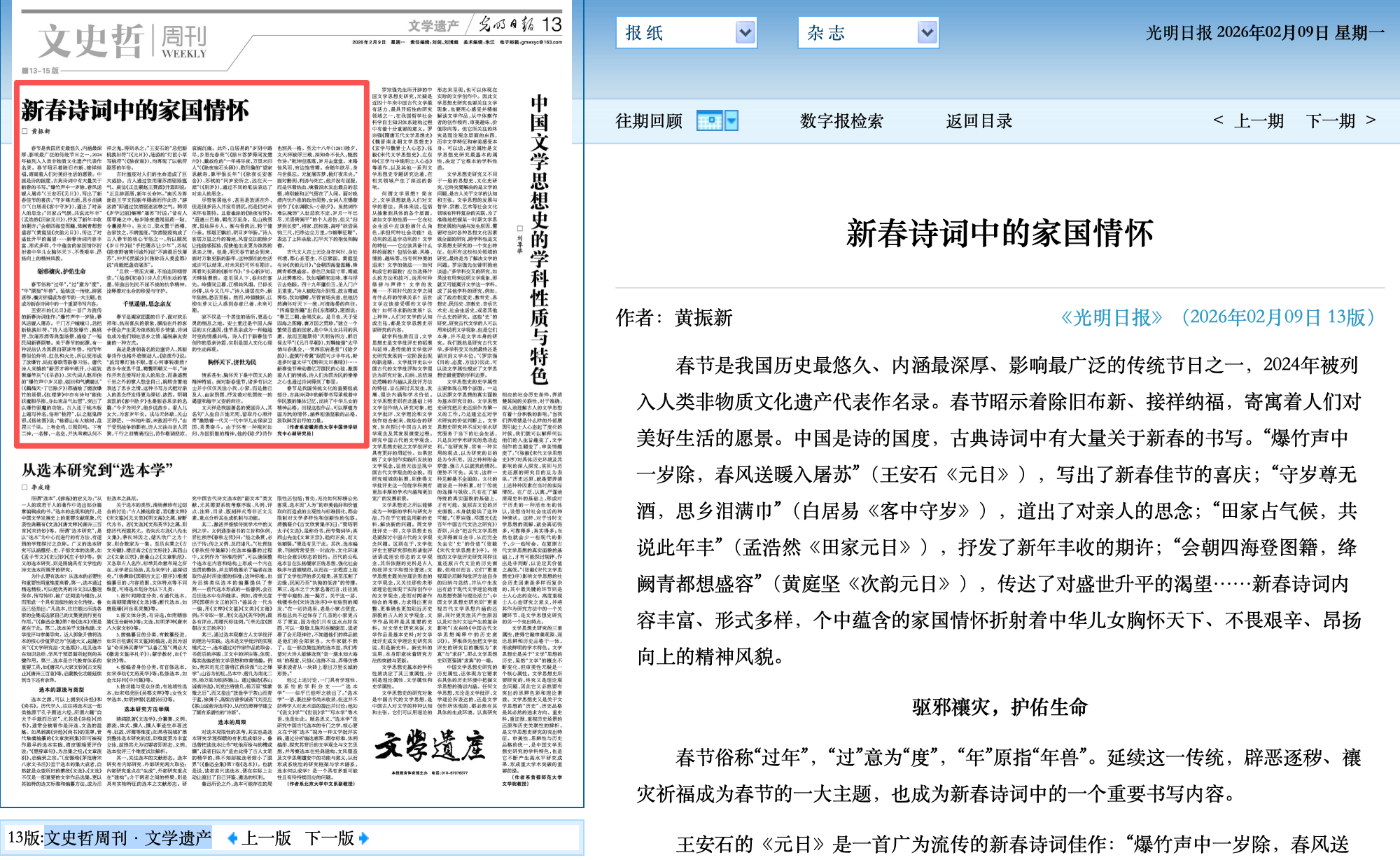Open the 从选本研究到"选本学" article on page
This screenshot has height=860, width=1400.
pos(97,470)
